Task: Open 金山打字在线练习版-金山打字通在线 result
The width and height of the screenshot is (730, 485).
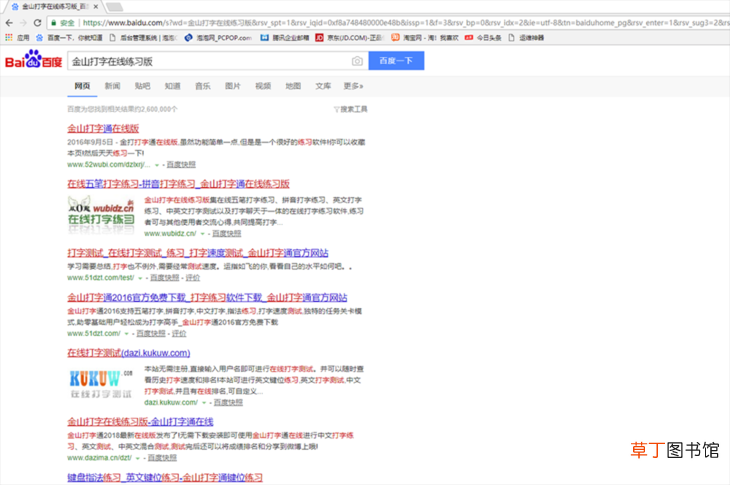Action: [x=140, y=422]
